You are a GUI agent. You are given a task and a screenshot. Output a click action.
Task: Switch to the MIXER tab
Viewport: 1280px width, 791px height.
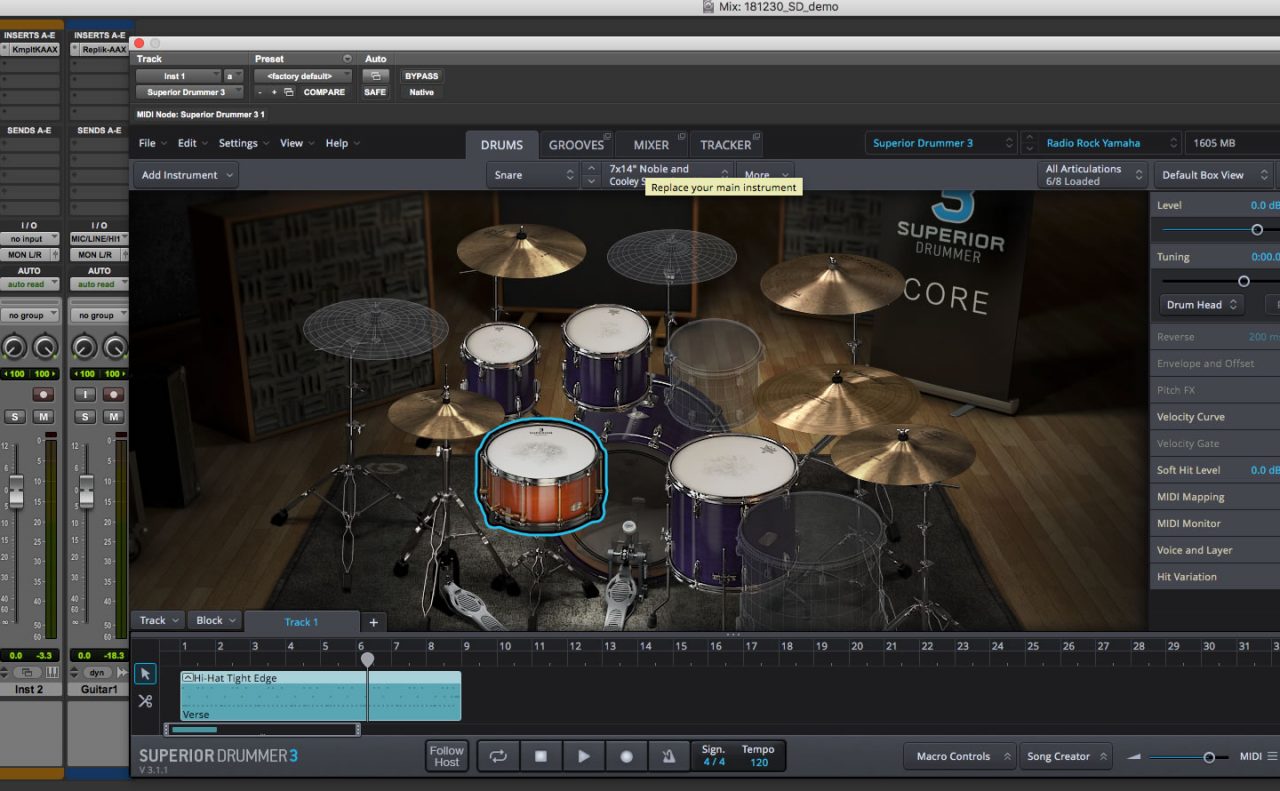click(651, 145)
